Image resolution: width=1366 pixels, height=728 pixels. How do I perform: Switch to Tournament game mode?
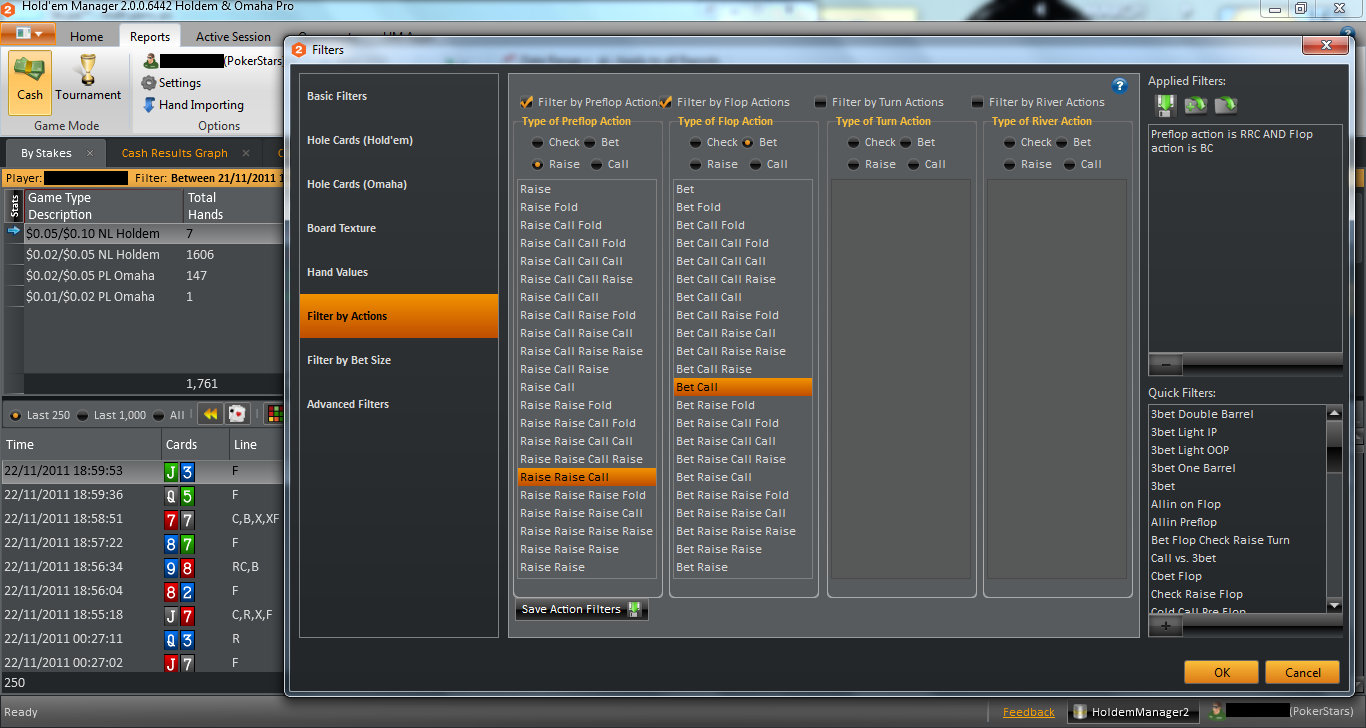tap(88, 79)
